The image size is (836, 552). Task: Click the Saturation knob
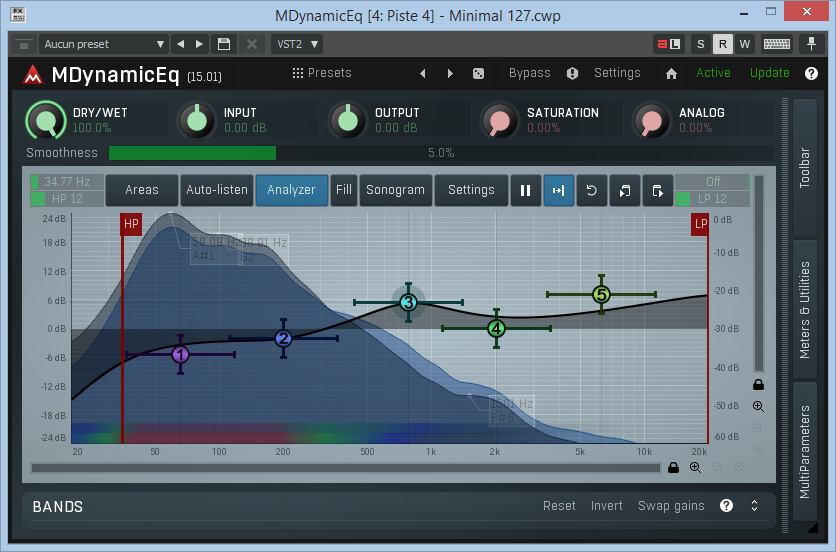point(500,121)
